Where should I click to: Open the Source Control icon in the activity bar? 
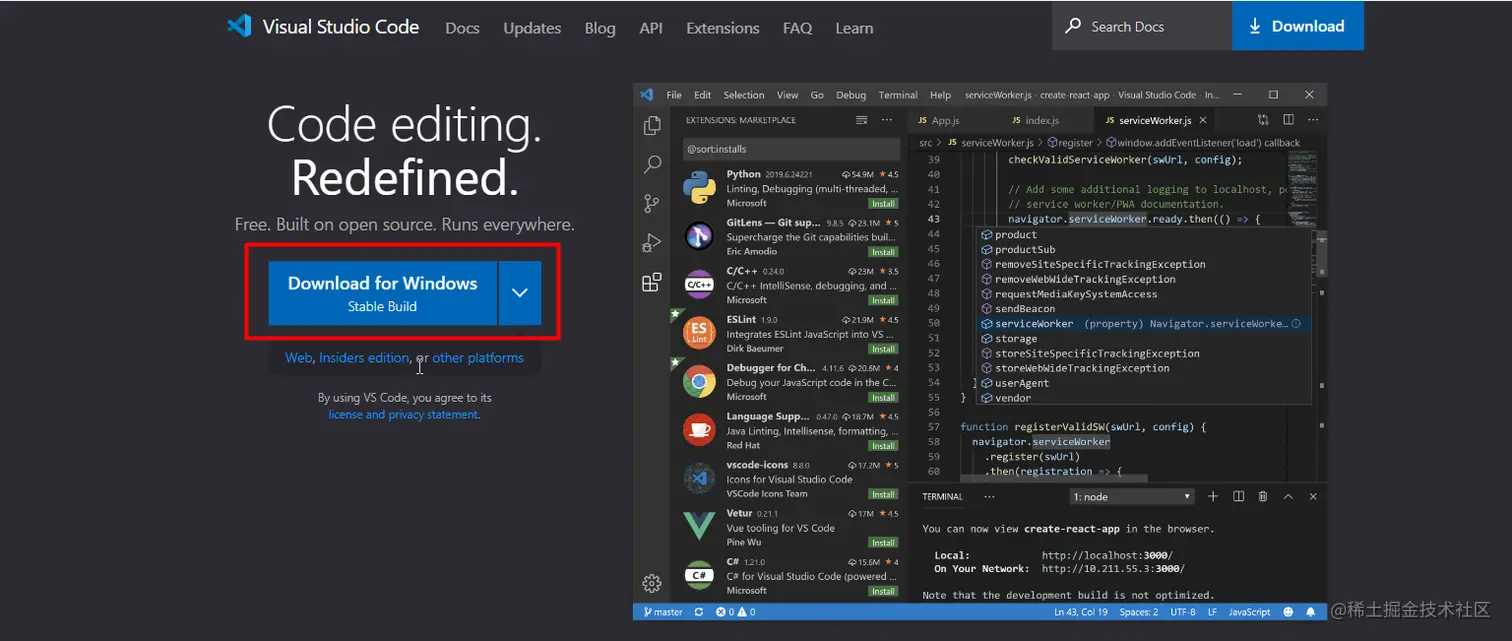[x=652, y=203]
